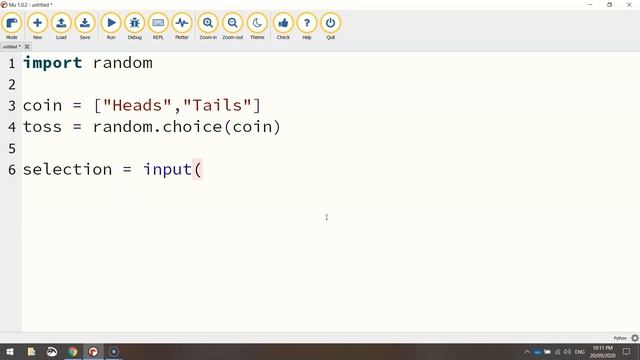Place cursor on line 1 'import random'
Viewport: 640px width, 360px height.
[x=88, y=63]
